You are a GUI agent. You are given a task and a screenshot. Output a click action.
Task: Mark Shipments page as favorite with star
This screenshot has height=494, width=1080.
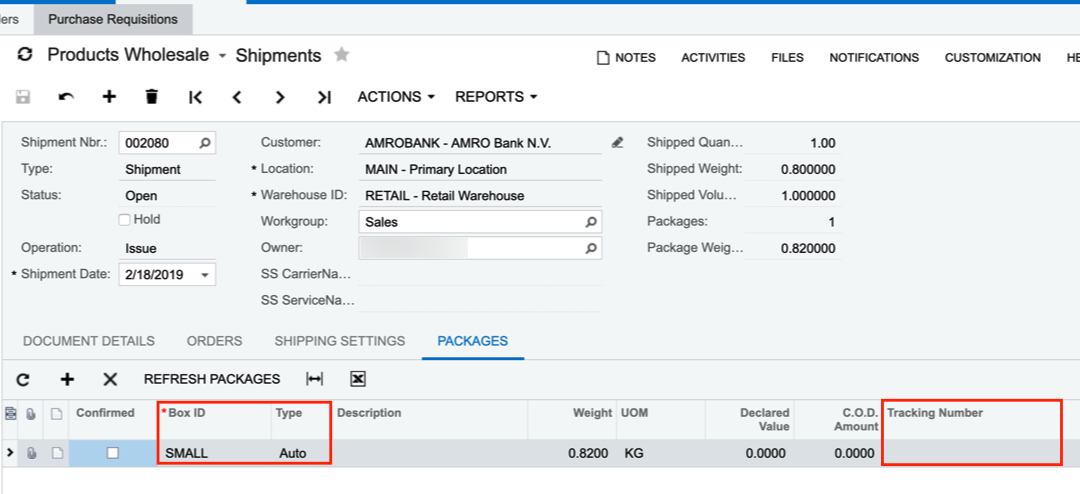342,55
